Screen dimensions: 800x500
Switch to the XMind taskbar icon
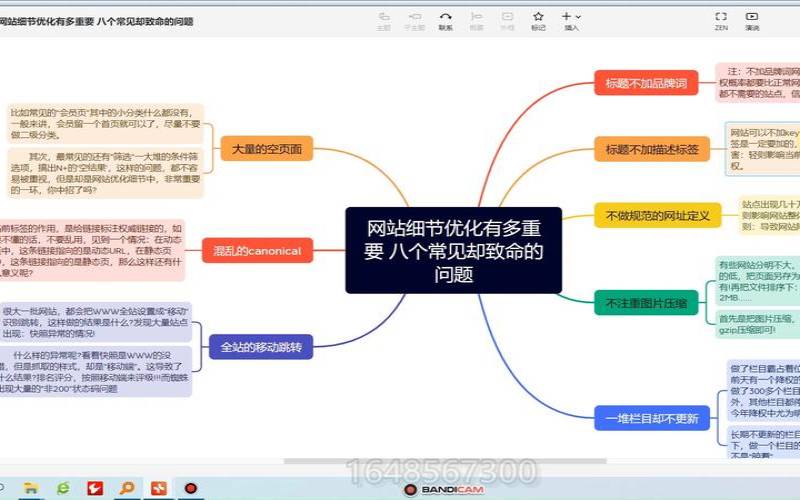click(x=159, y=488)
